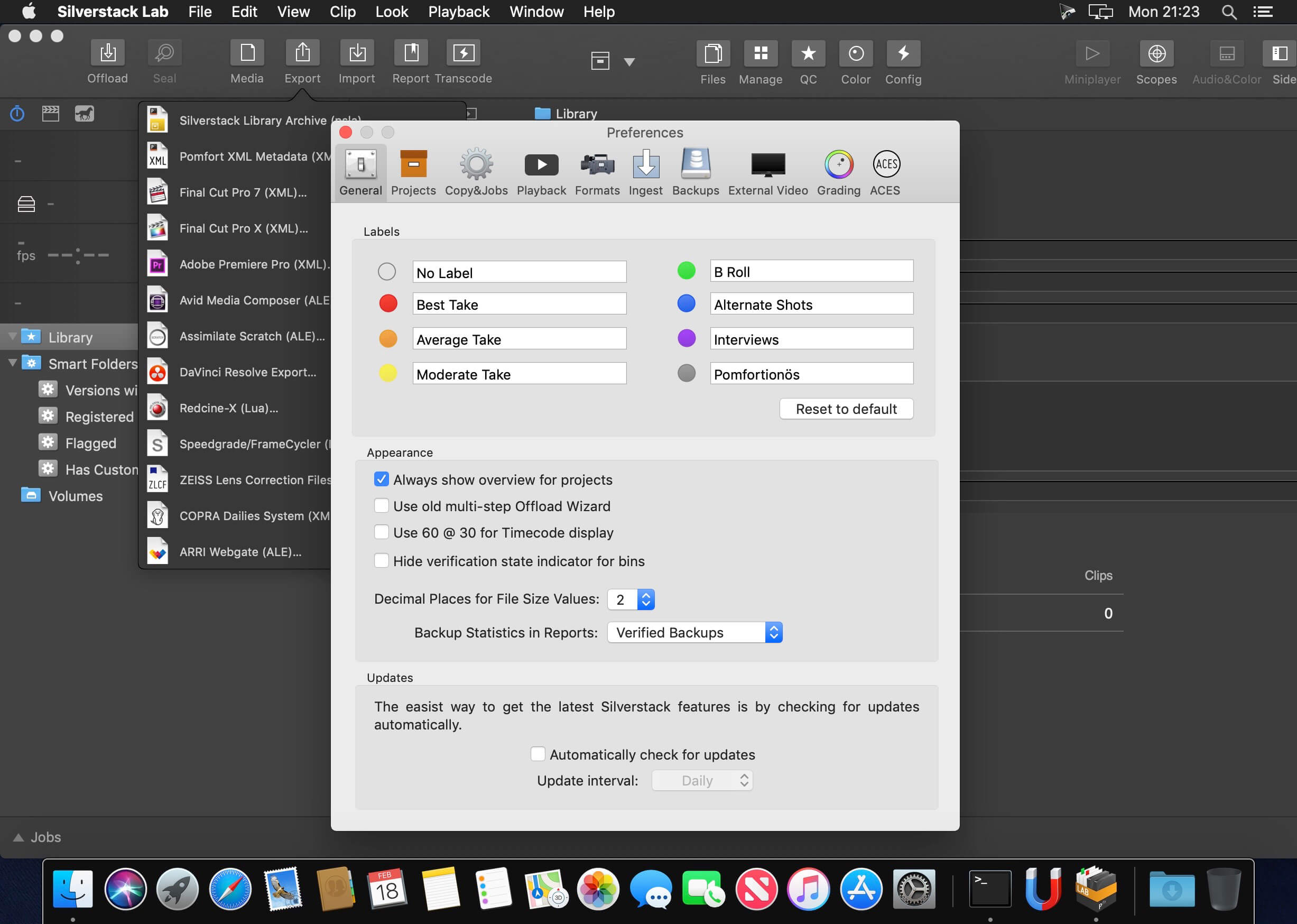The image size is (1297, 924).
Task: Open Backups preferences drive icon
Action: pos(696,164)
